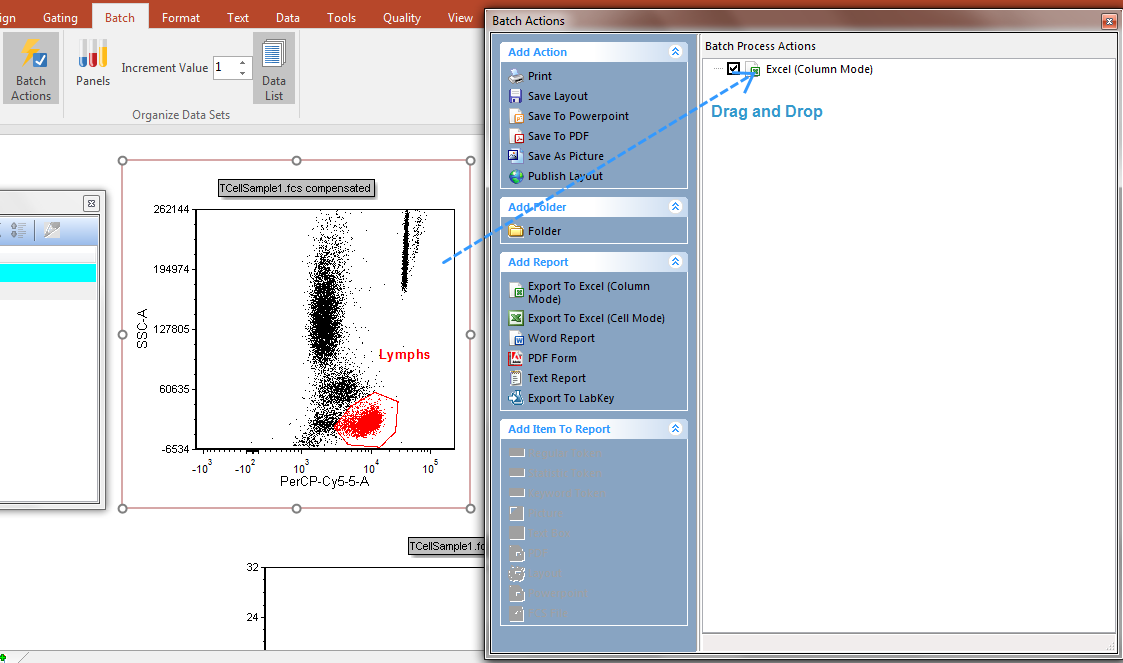Click Export To Excel (Cell Mode)
1123x663 pixels.
(x=596, y=318)
